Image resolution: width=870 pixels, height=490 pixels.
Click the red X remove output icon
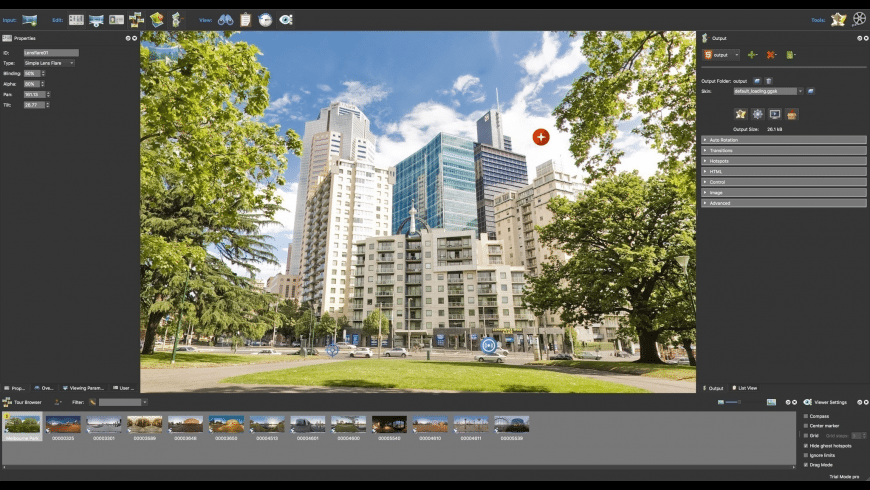tap(771, 55)
